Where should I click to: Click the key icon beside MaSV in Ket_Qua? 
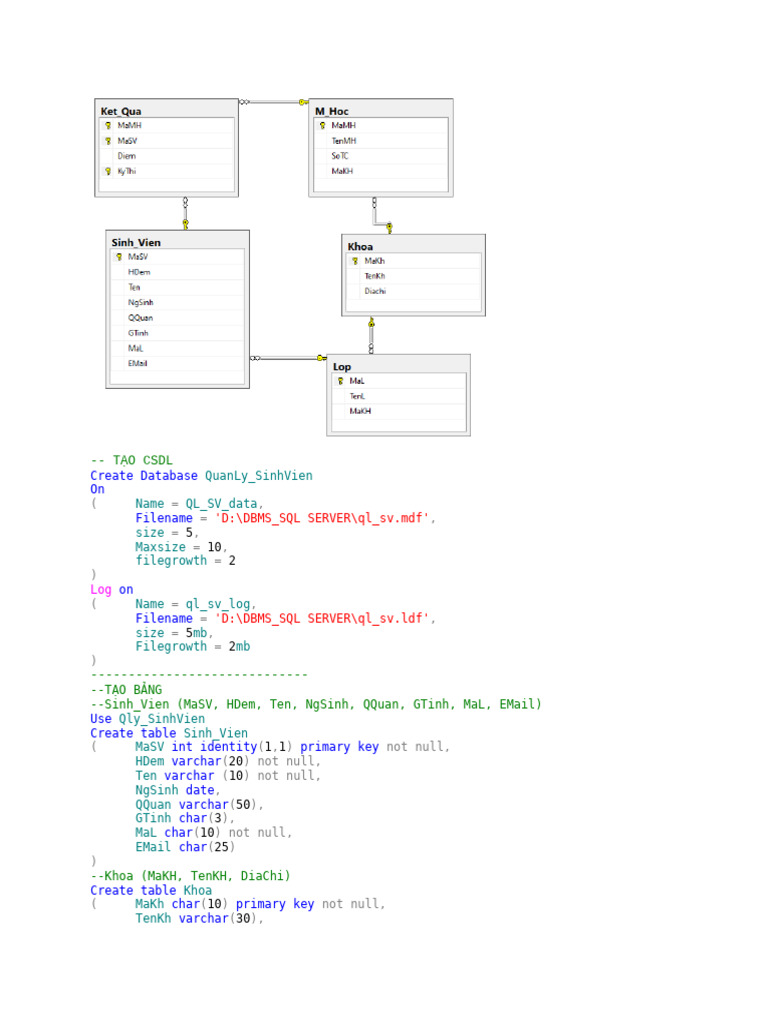pyautogui.click(x=108, y=140)
